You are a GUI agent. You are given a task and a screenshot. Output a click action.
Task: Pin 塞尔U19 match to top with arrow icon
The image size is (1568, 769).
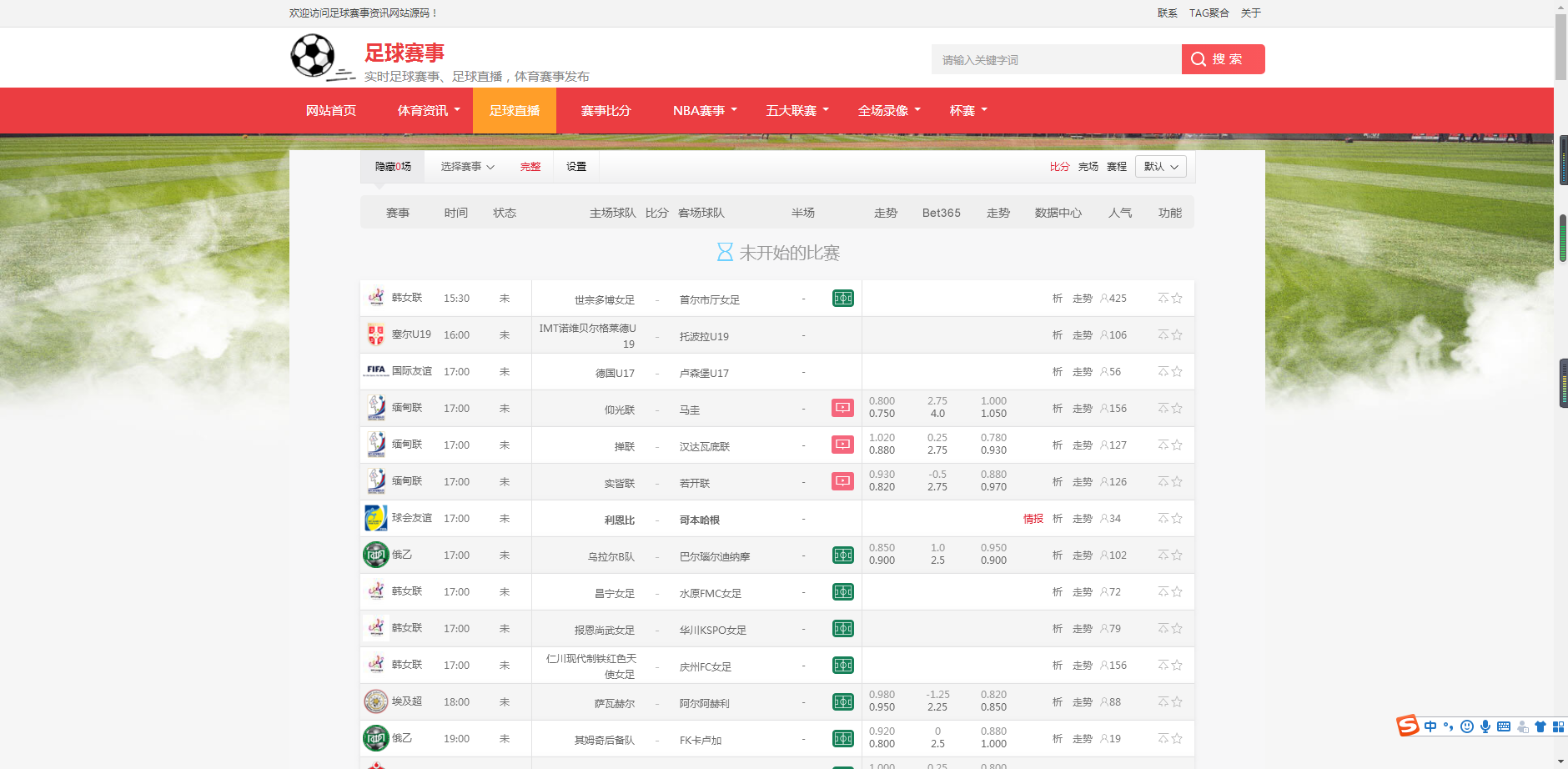pos(1163,334)
